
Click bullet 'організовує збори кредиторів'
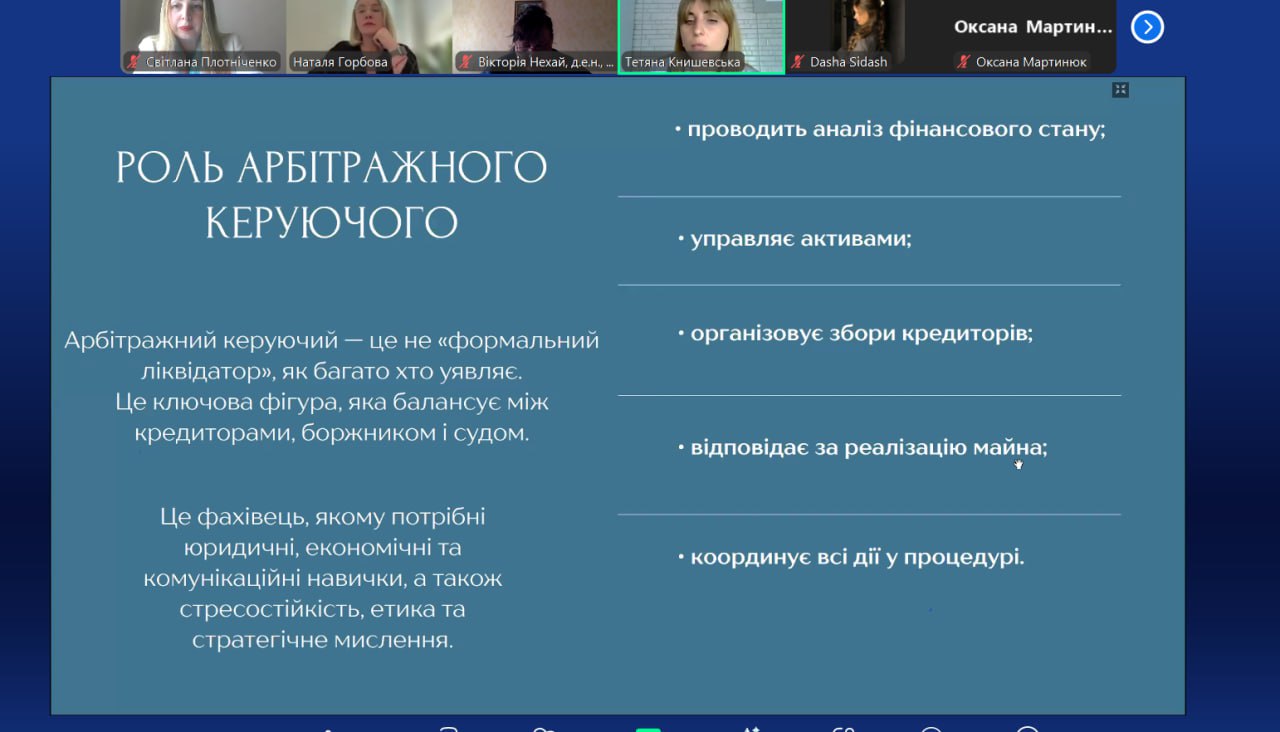(855, 333)
